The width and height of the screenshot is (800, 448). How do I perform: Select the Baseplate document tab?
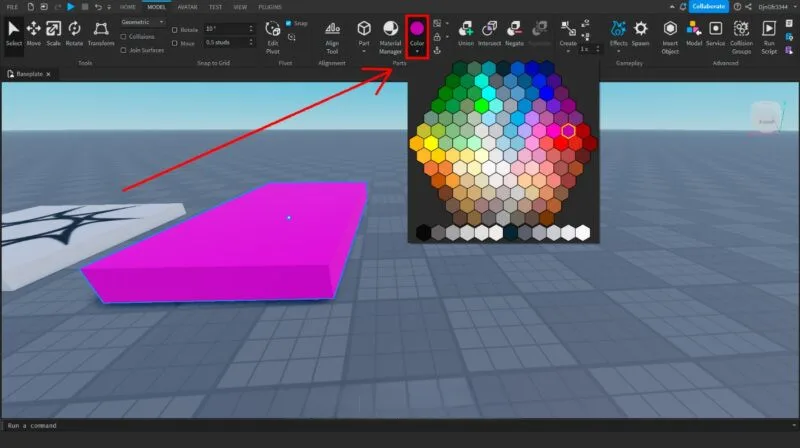29,74
